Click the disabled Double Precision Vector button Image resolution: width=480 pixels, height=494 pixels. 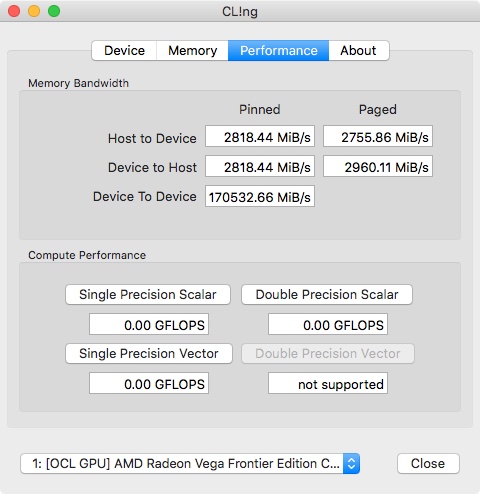tap(328, 353)
